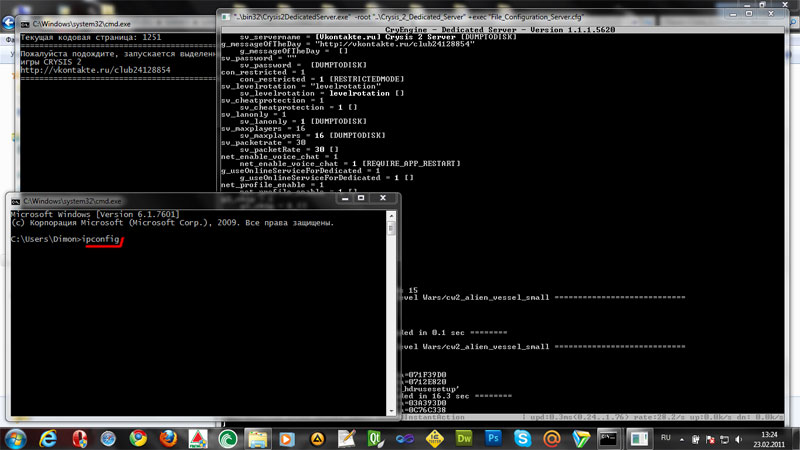Screen dimensions: 800x450
Task: Click the Windows Start button
Action: (15, 437)
